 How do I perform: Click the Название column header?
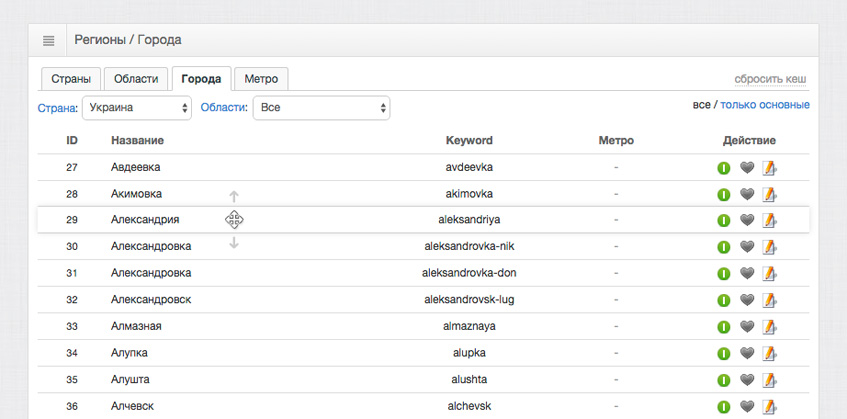click(x=137, y=140)
